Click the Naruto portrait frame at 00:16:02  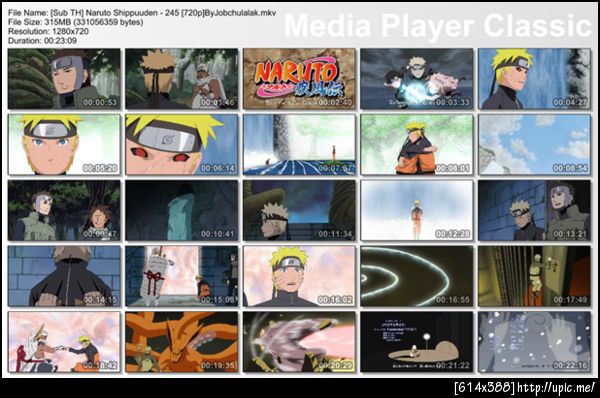pyautogui.click(x=299, y=276)
